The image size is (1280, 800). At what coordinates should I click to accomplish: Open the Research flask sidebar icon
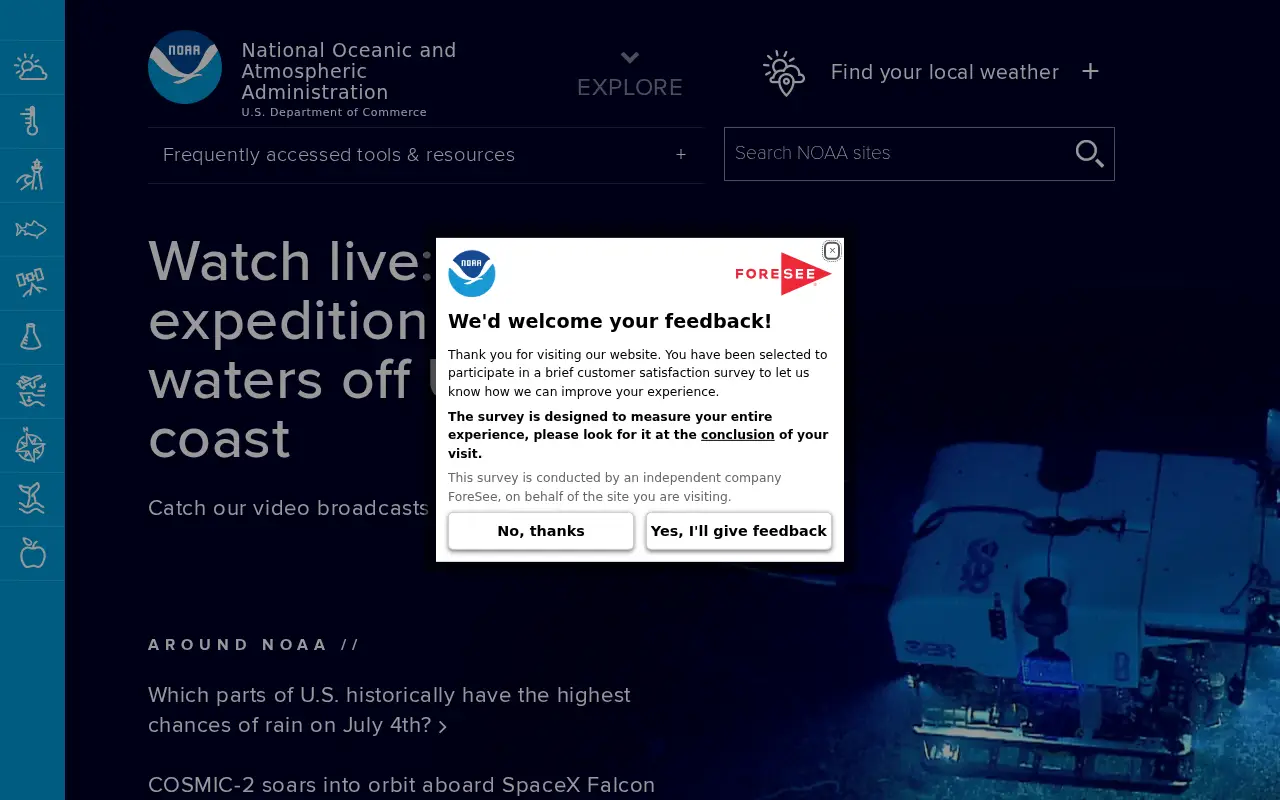pos(31,337)
